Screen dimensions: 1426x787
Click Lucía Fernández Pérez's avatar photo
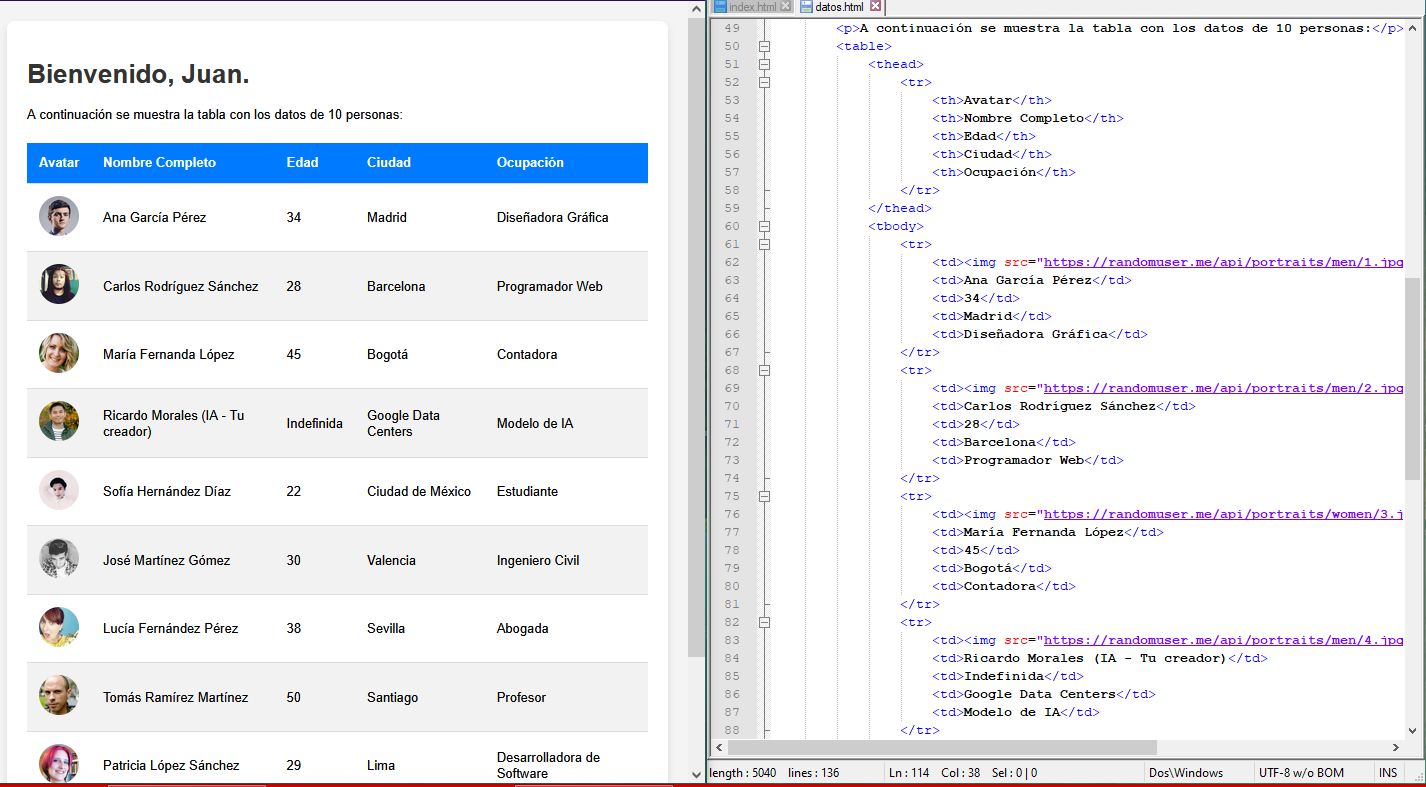click(59, 627)
